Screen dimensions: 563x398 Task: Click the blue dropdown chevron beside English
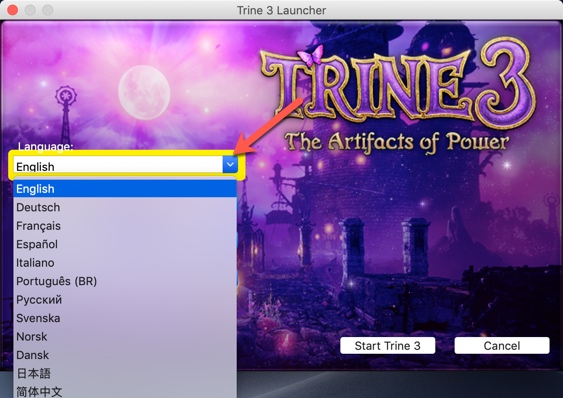coord(230,165)
